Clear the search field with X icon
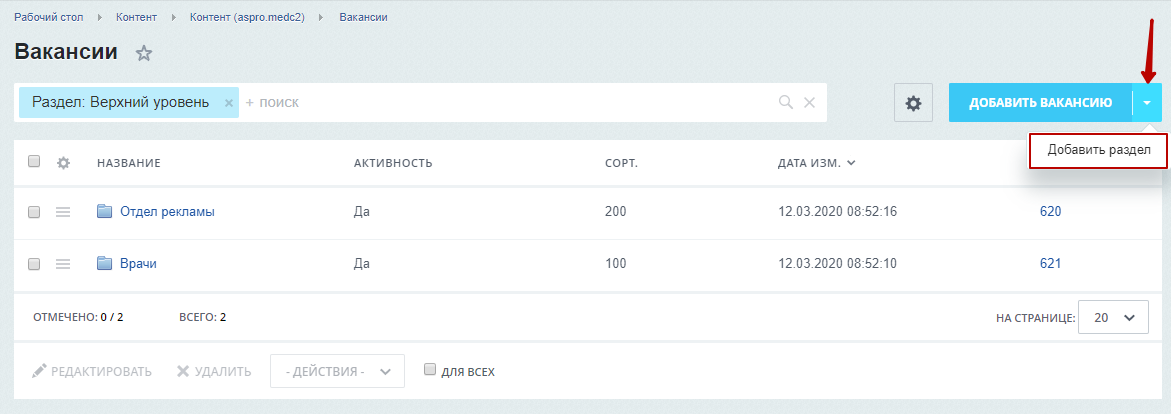The image size is (1171, 414). 809,102
